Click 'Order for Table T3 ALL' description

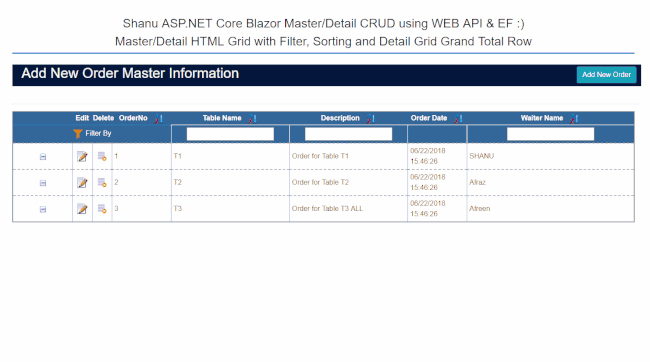coord(327,208)
